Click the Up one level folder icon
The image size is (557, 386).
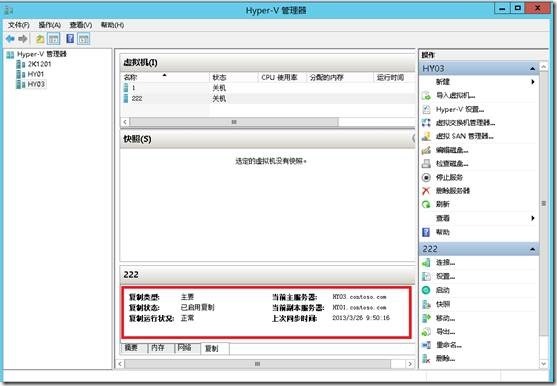pos(40,39)
